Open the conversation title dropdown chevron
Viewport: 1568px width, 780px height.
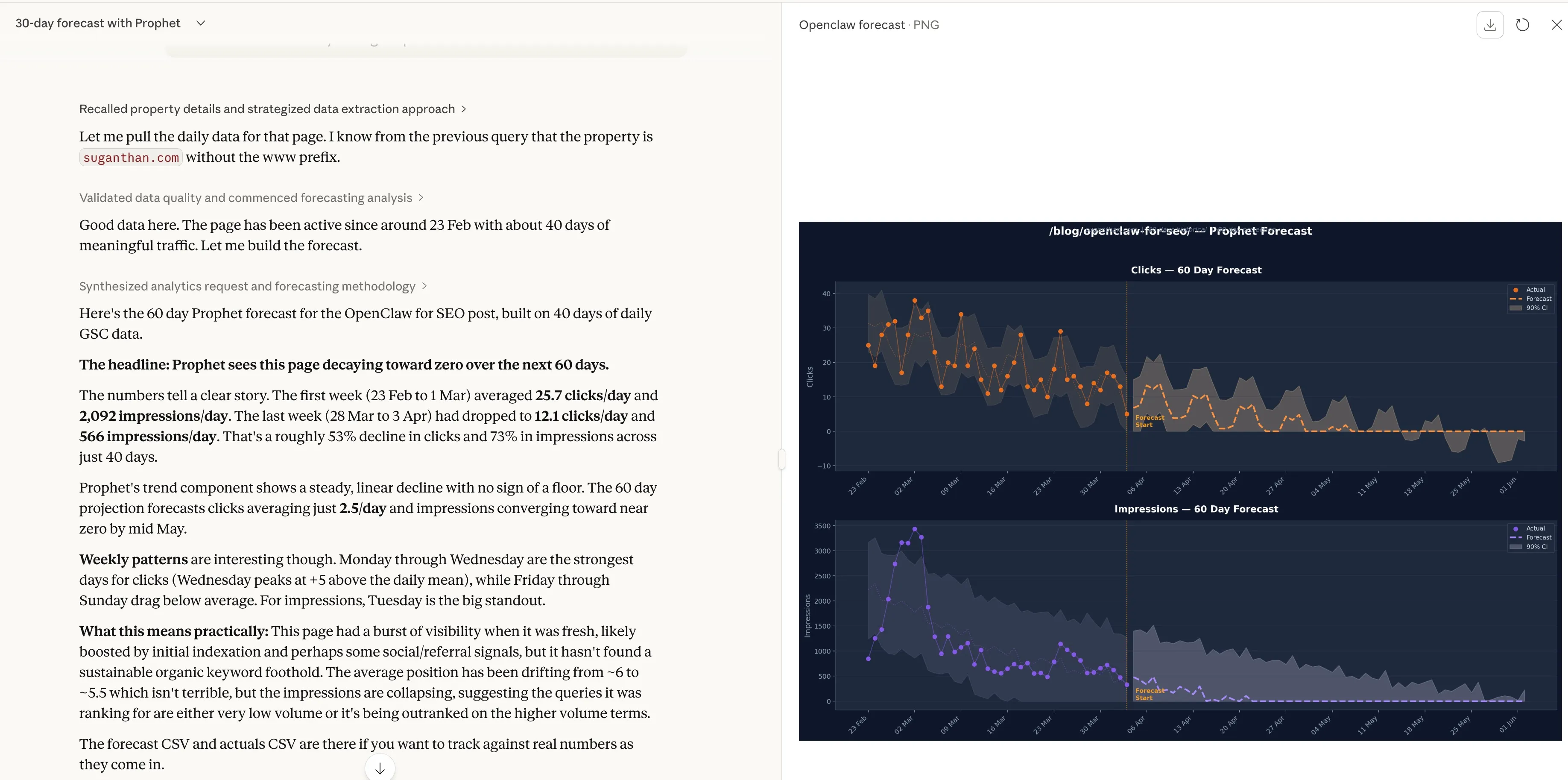[x=201, y=23]
